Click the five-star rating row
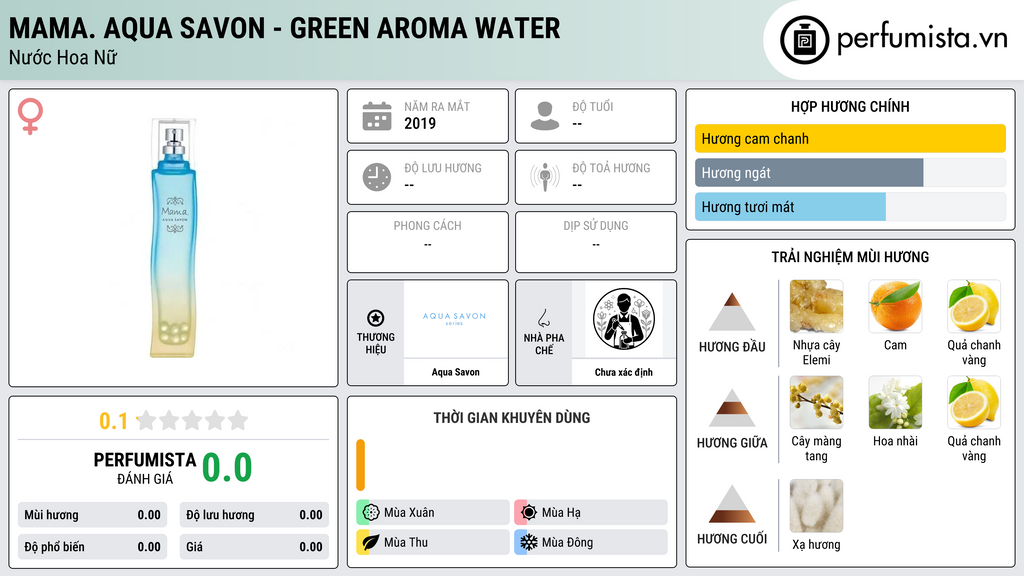The height and width of the screenshot is (576, 1024). click(x=192, y=420)
